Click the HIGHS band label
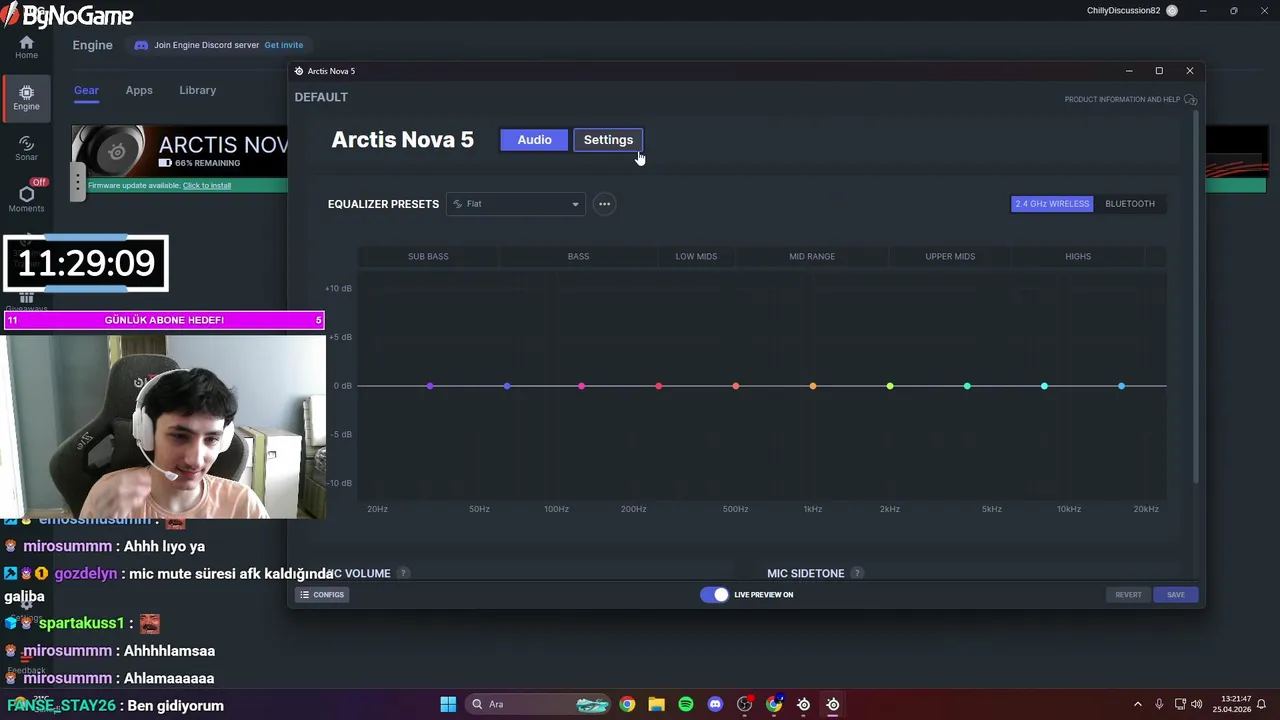Viewport: 1280px width, 720px height. 1078,257
